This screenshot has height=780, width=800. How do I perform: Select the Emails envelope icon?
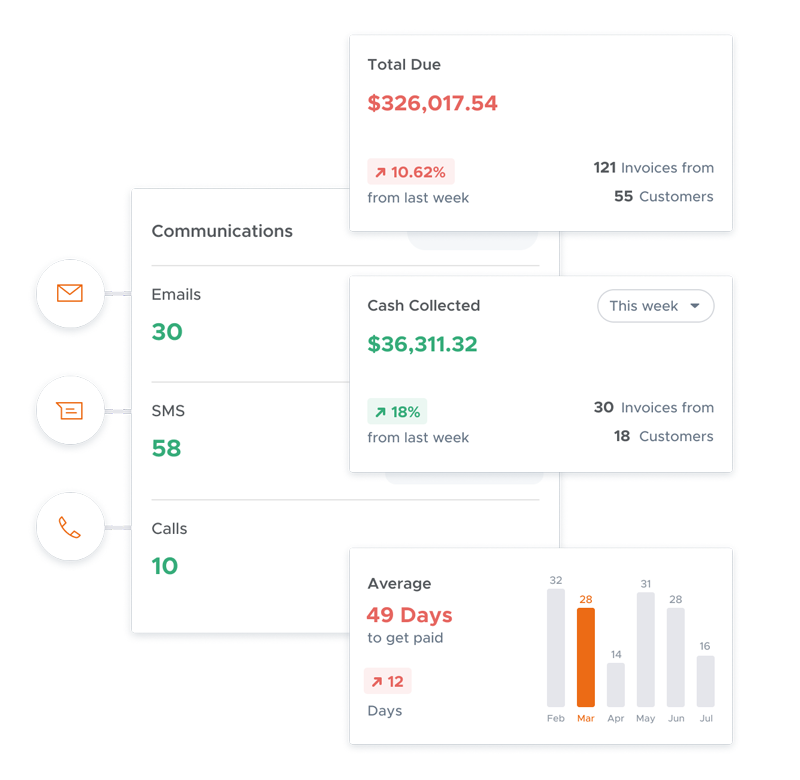(x=69, y=294)
